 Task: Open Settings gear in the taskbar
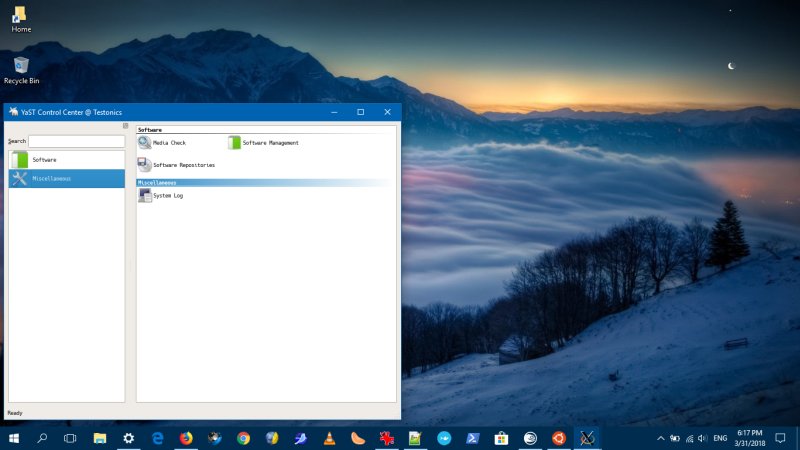pyautogui.click(x=129, y=438)
